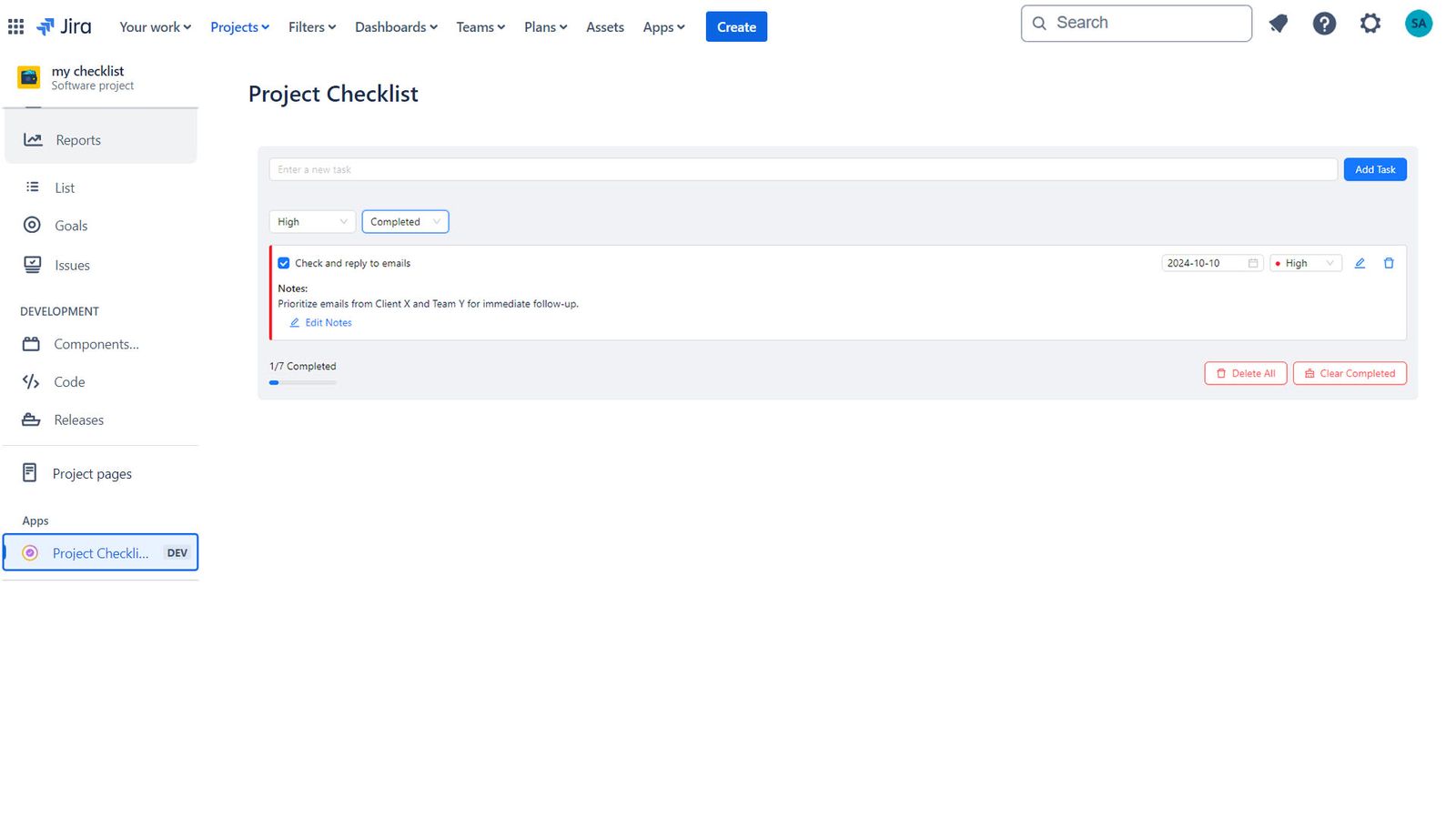This screenshot has height=819, width=1456.
Task: Expand the Dashboards menu
Action: (396, 27)
